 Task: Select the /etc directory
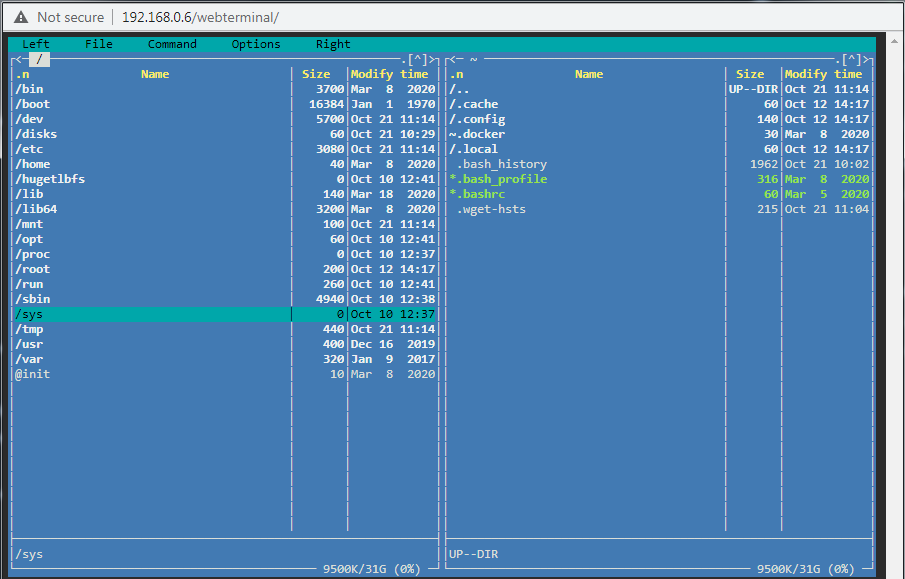(x=225, y=149)
